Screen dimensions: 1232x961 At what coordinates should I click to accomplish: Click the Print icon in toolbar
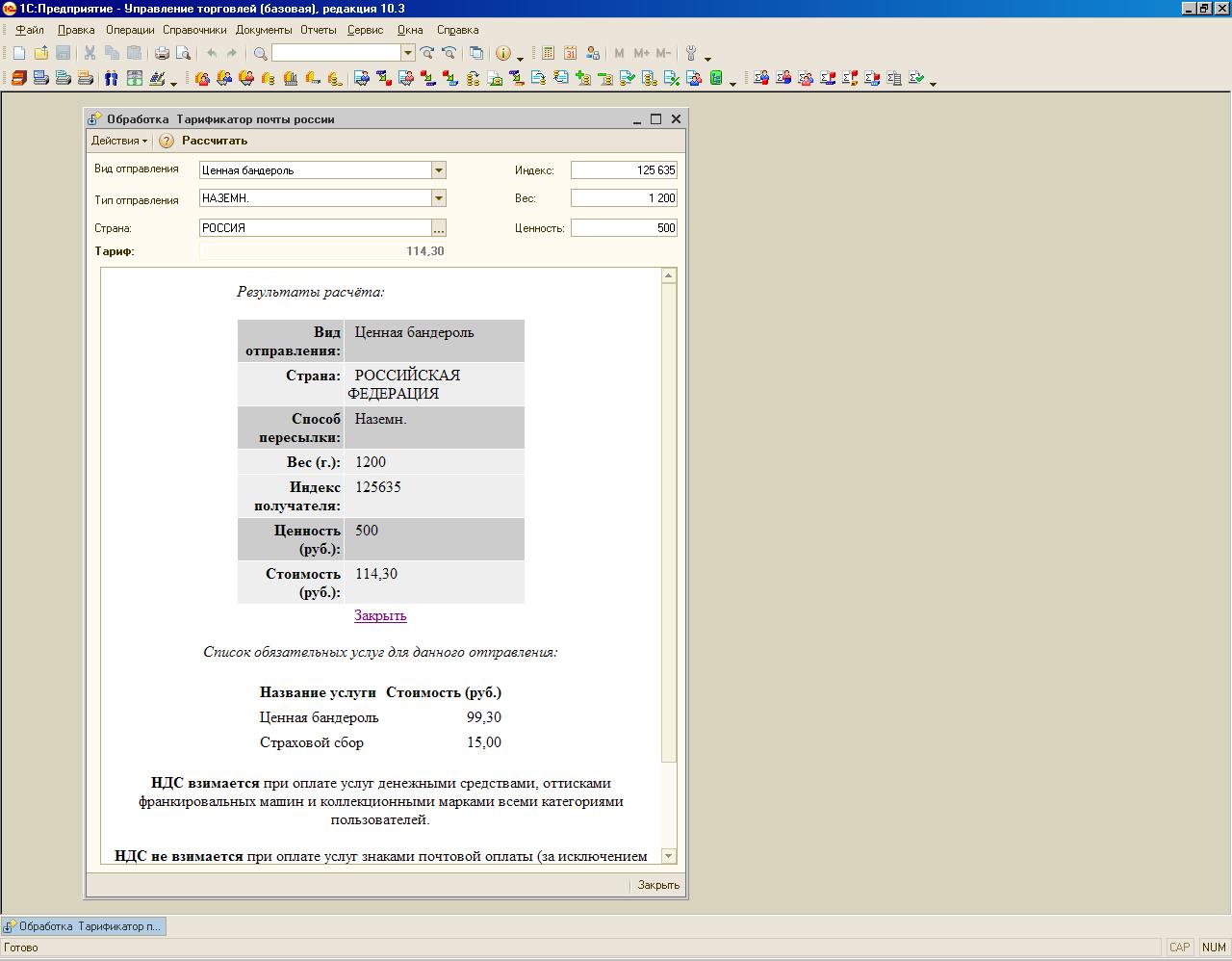click(162, 54)
